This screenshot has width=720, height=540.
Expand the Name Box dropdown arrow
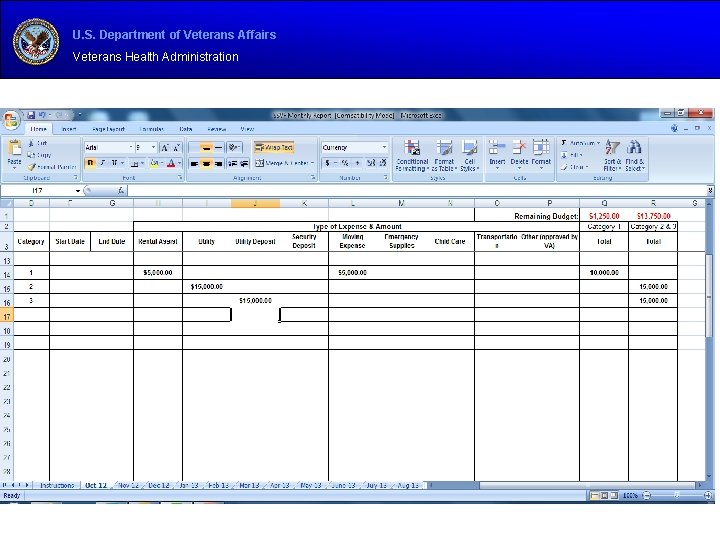[78, 191]
